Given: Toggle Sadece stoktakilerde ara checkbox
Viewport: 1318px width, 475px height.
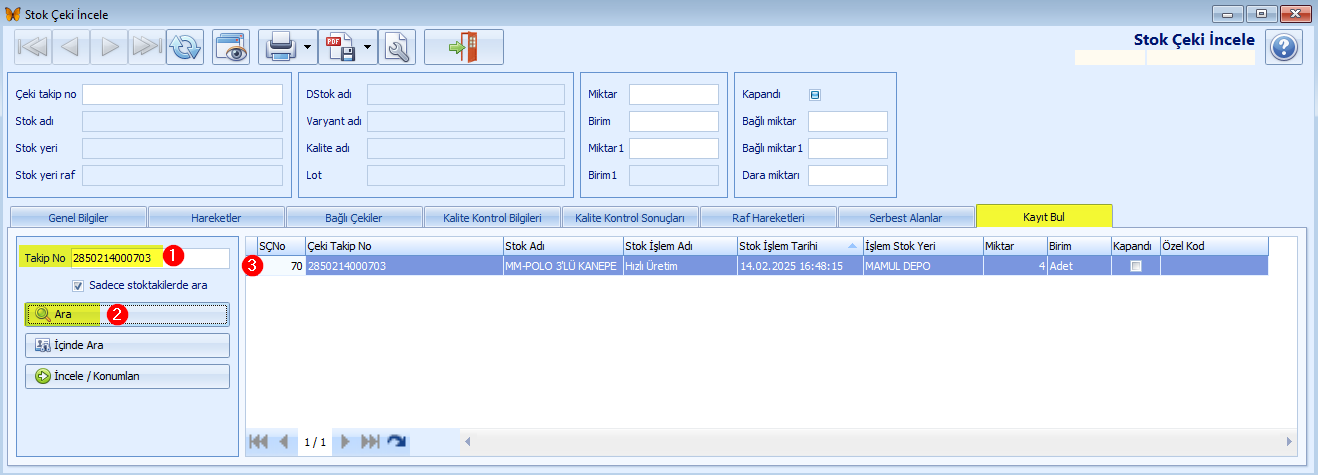Looking at the screenshot, I should pos(78,285).
